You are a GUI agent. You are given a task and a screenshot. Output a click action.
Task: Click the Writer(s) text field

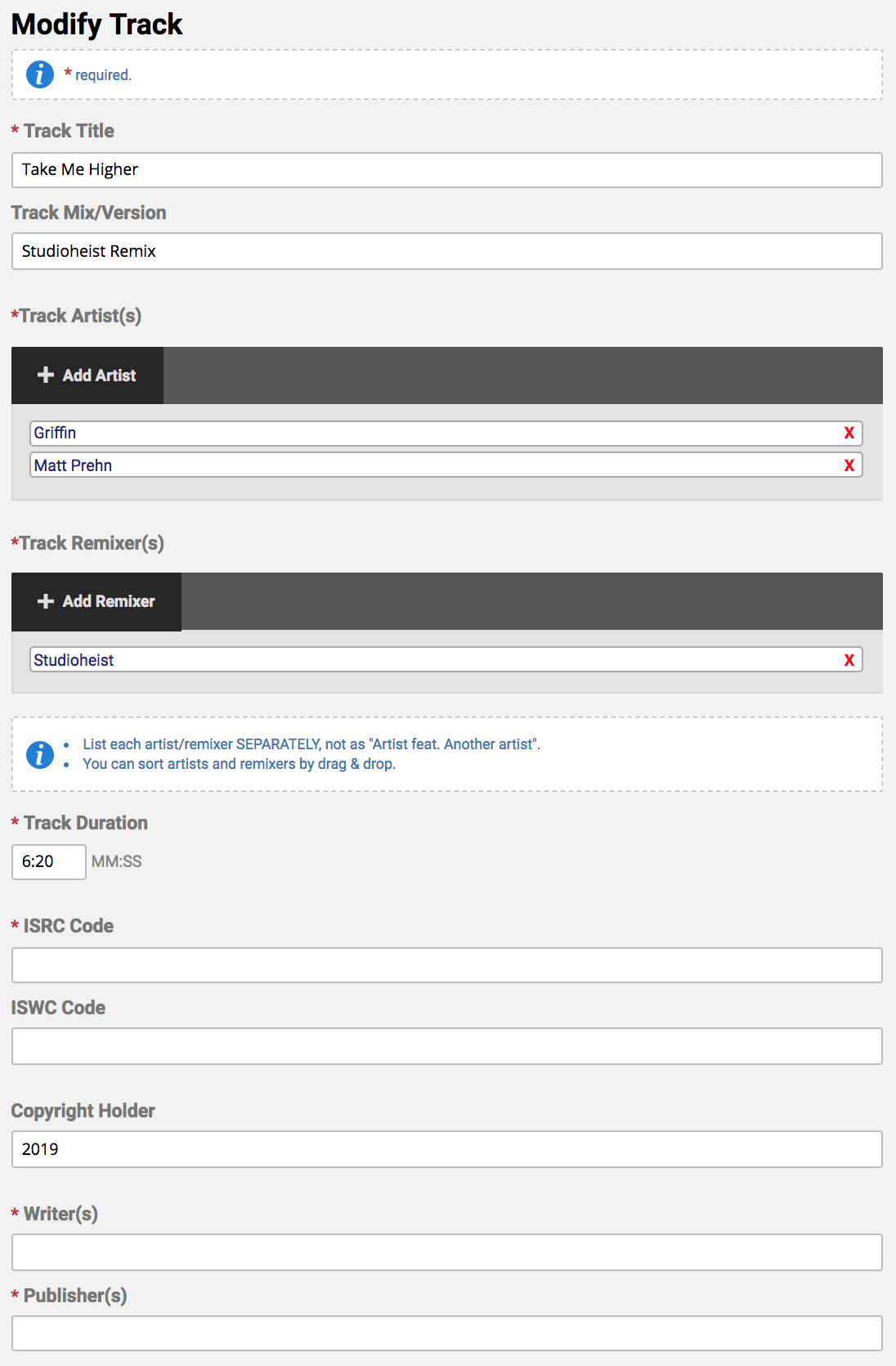pyautogui.click(x=446, y=1252)
